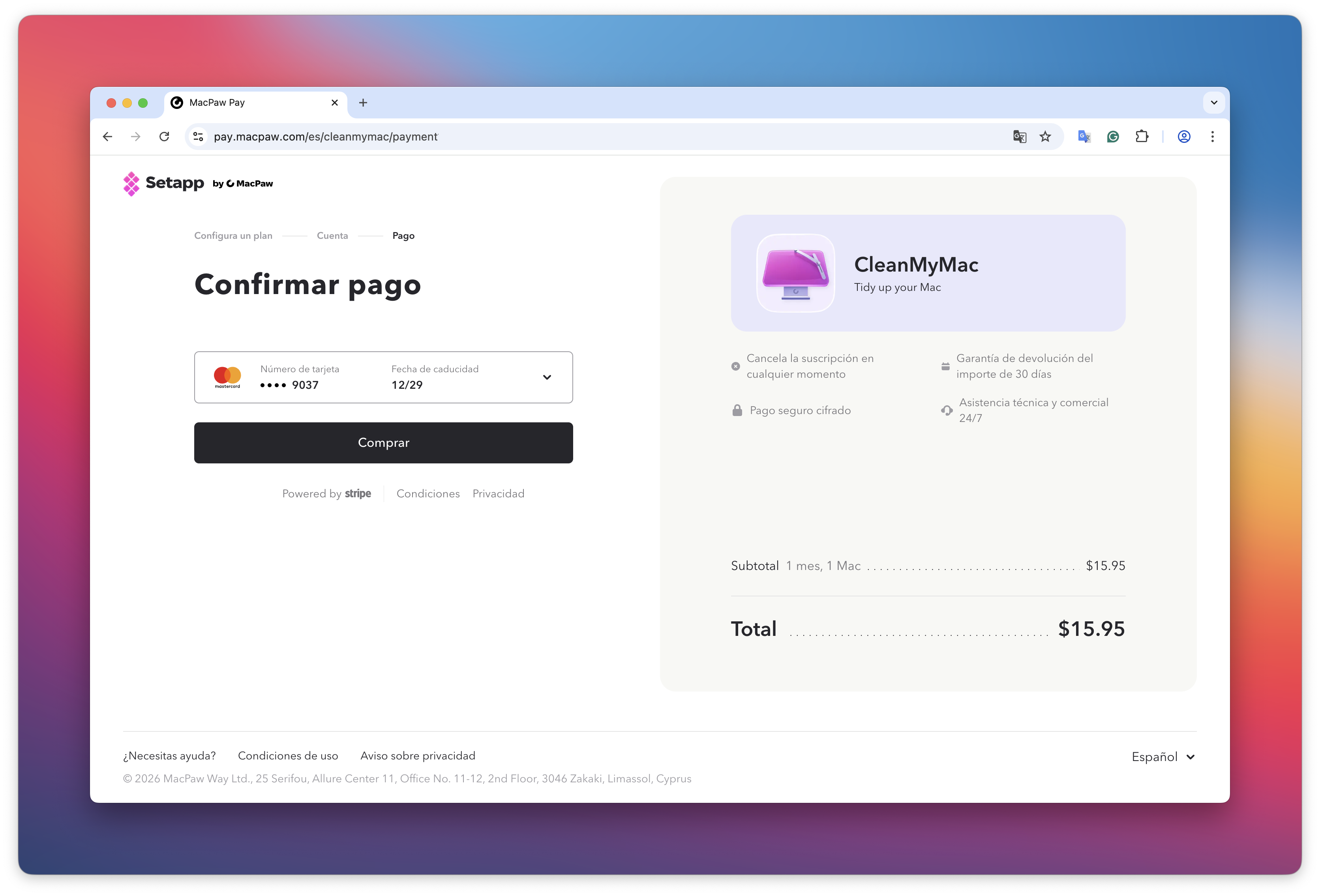Open a new browser tab
This screenshot has height=896, width=1320.
tap(363, 103)
